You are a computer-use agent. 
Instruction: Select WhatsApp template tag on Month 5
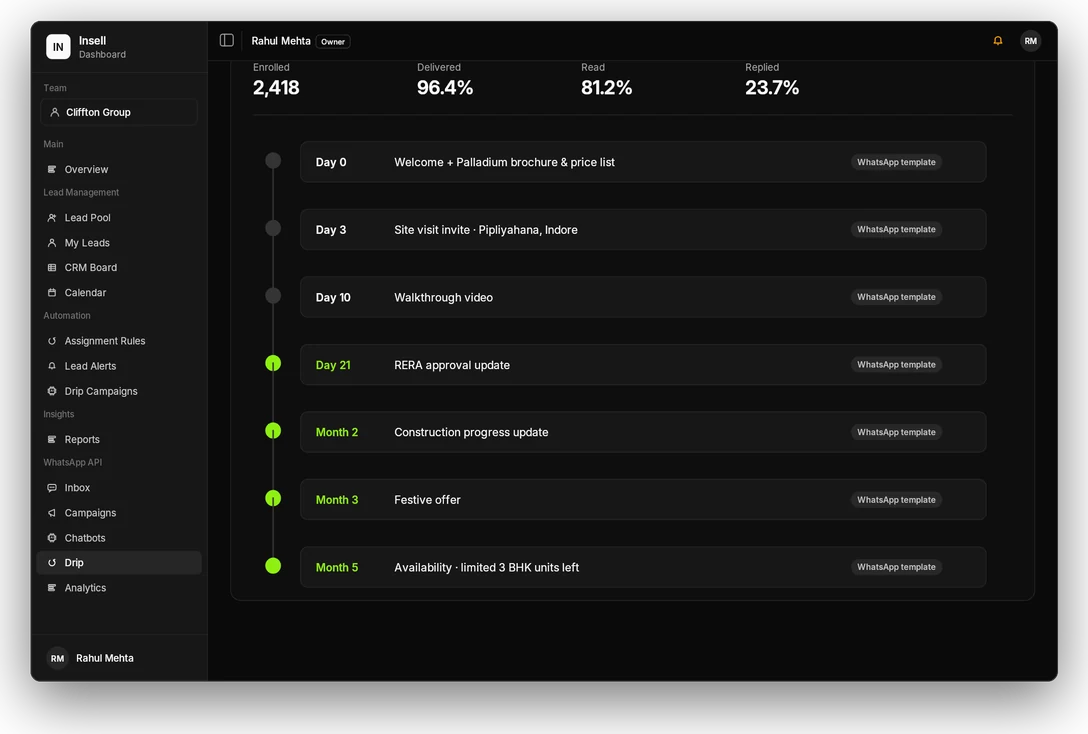pyautogui.click(x=896, y=567)
